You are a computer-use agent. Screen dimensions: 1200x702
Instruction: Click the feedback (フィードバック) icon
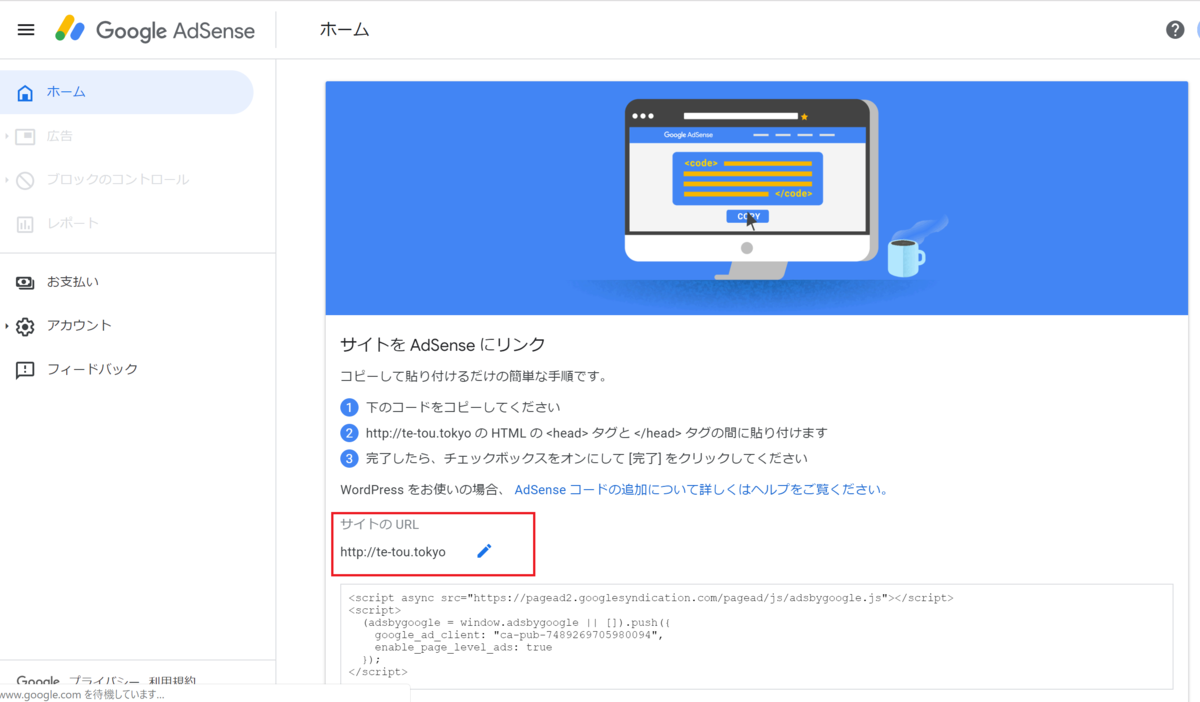(x=25, y=370)
